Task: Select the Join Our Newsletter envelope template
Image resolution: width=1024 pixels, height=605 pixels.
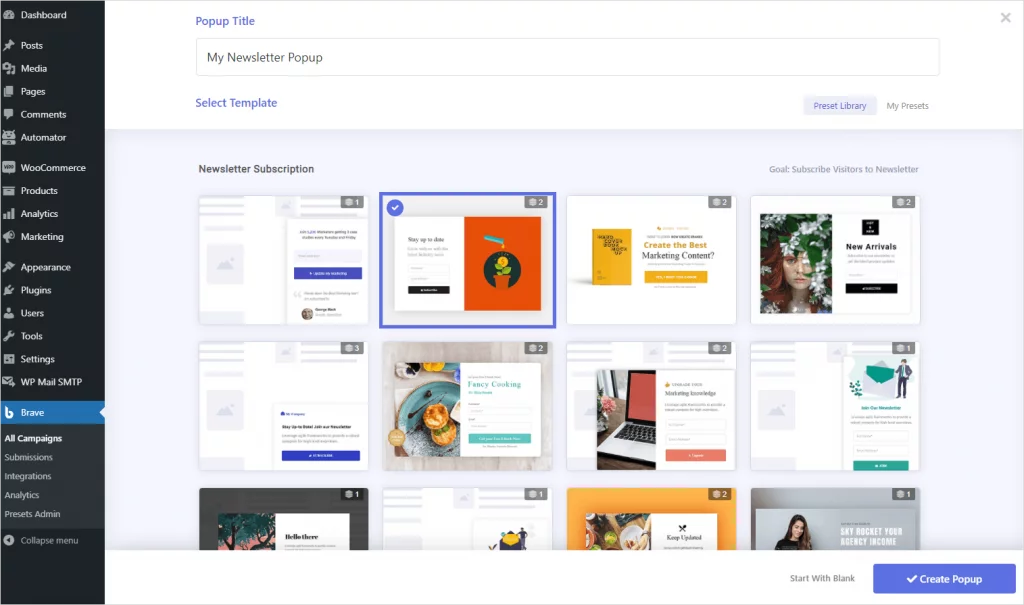Action: tap(835, 406)
